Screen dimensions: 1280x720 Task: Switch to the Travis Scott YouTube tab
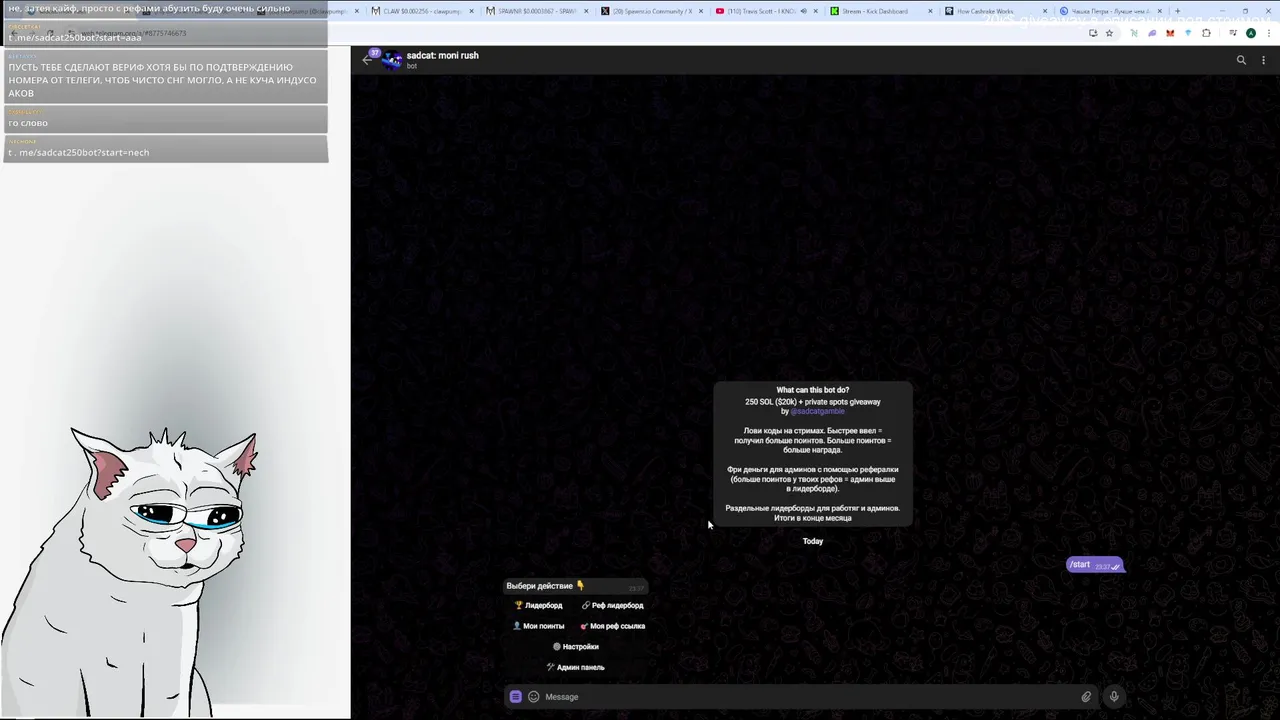768,11
